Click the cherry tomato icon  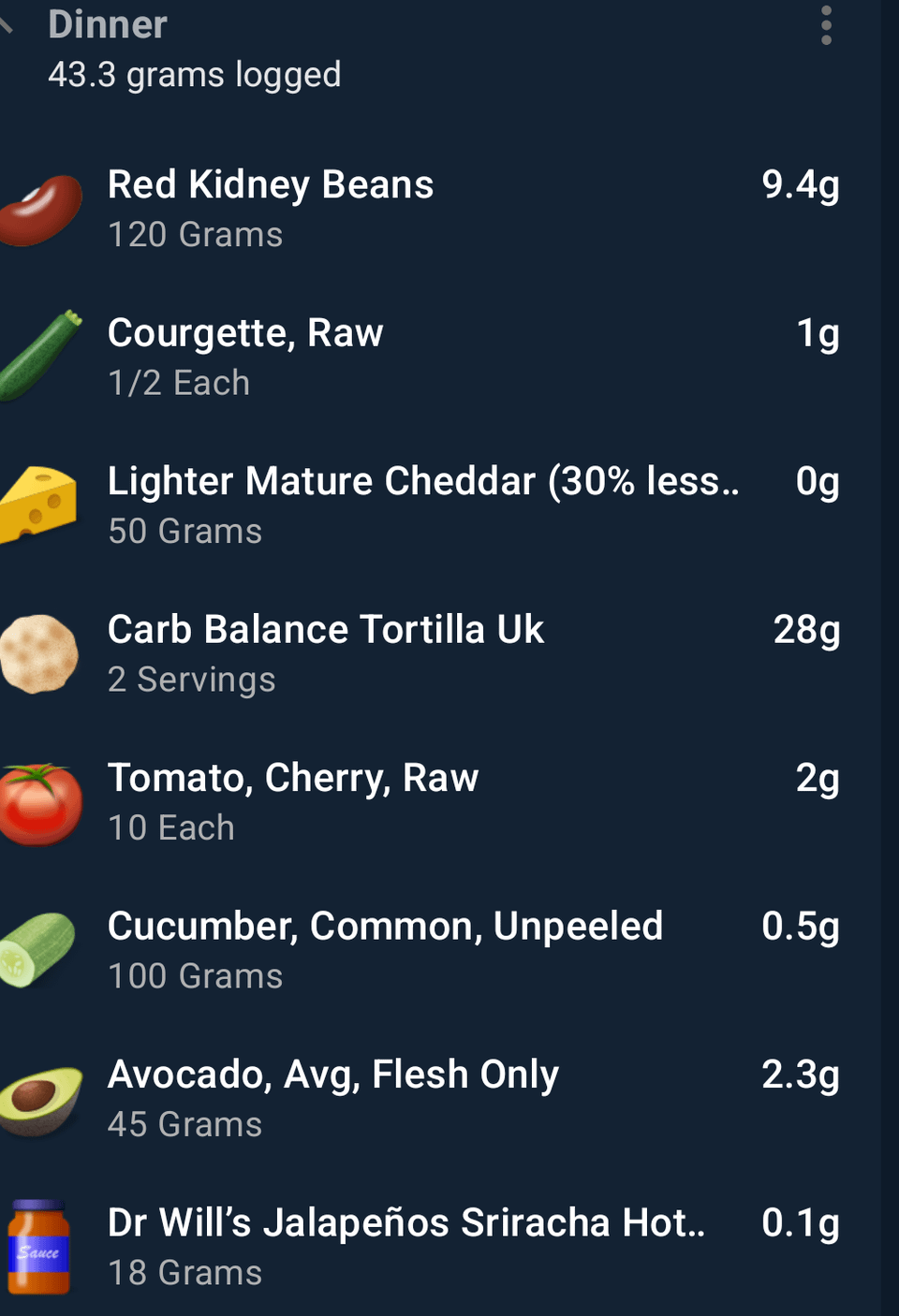tap(40, 803)
